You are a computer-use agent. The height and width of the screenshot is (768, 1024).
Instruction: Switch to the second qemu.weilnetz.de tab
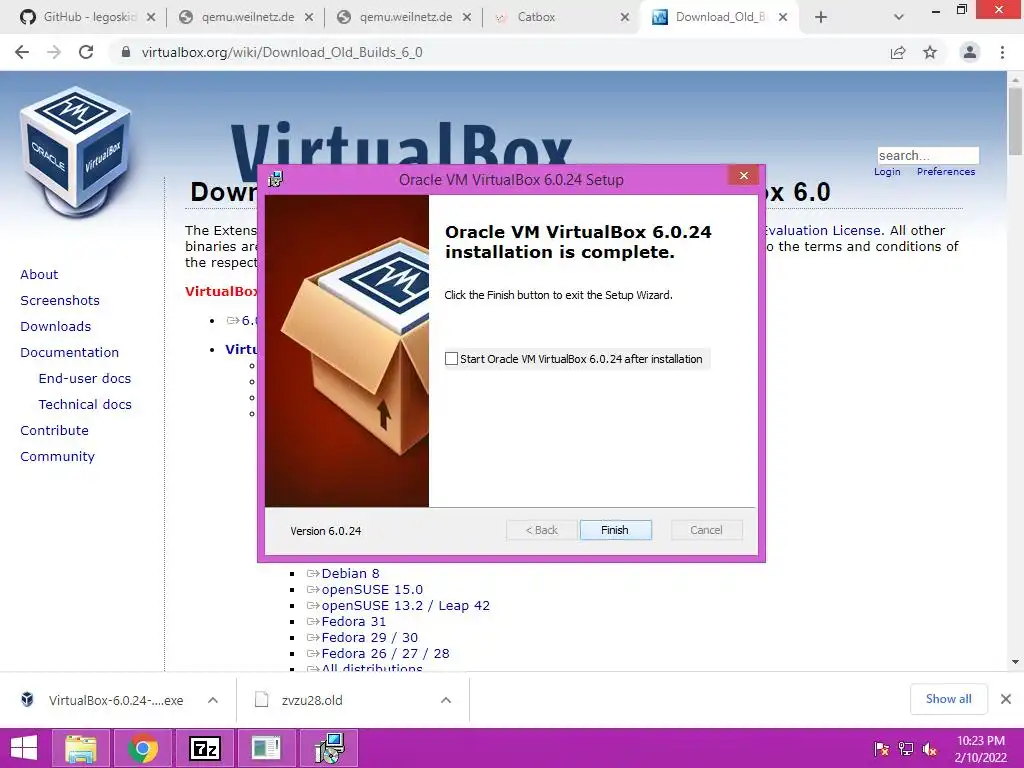tap(405, 17)
